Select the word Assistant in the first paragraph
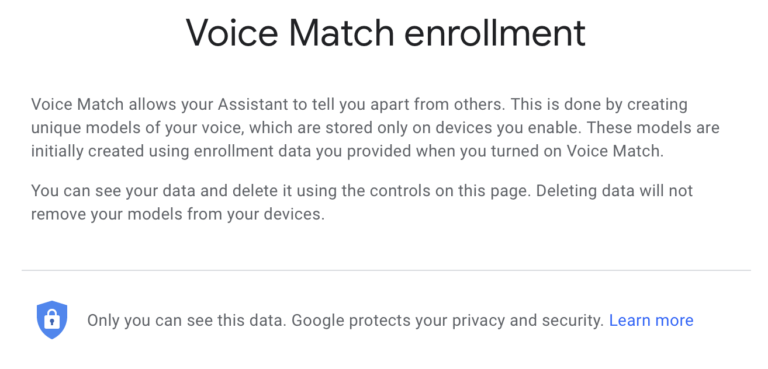 coord(253,104)
